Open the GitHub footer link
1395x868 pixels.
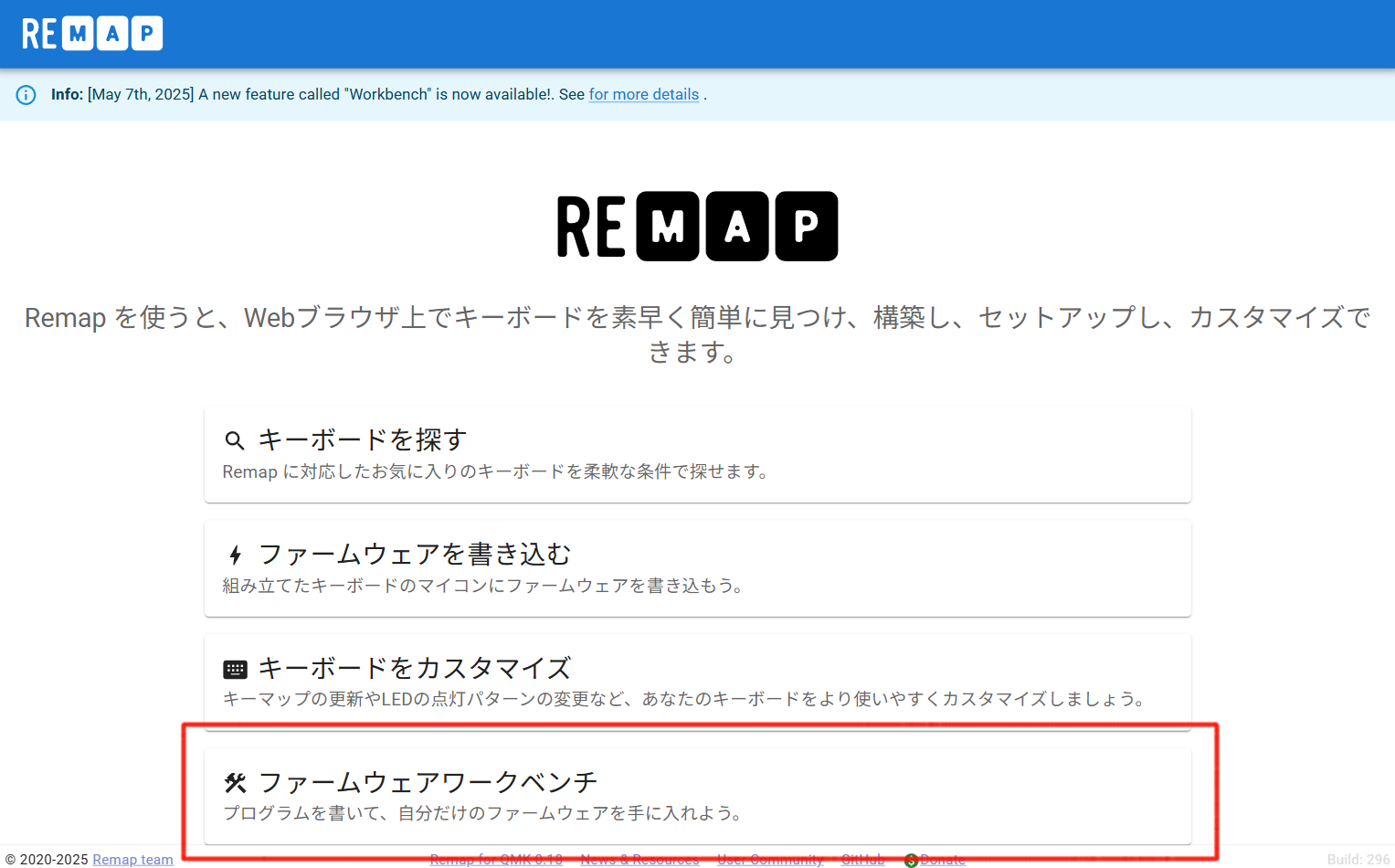point(862,860)
